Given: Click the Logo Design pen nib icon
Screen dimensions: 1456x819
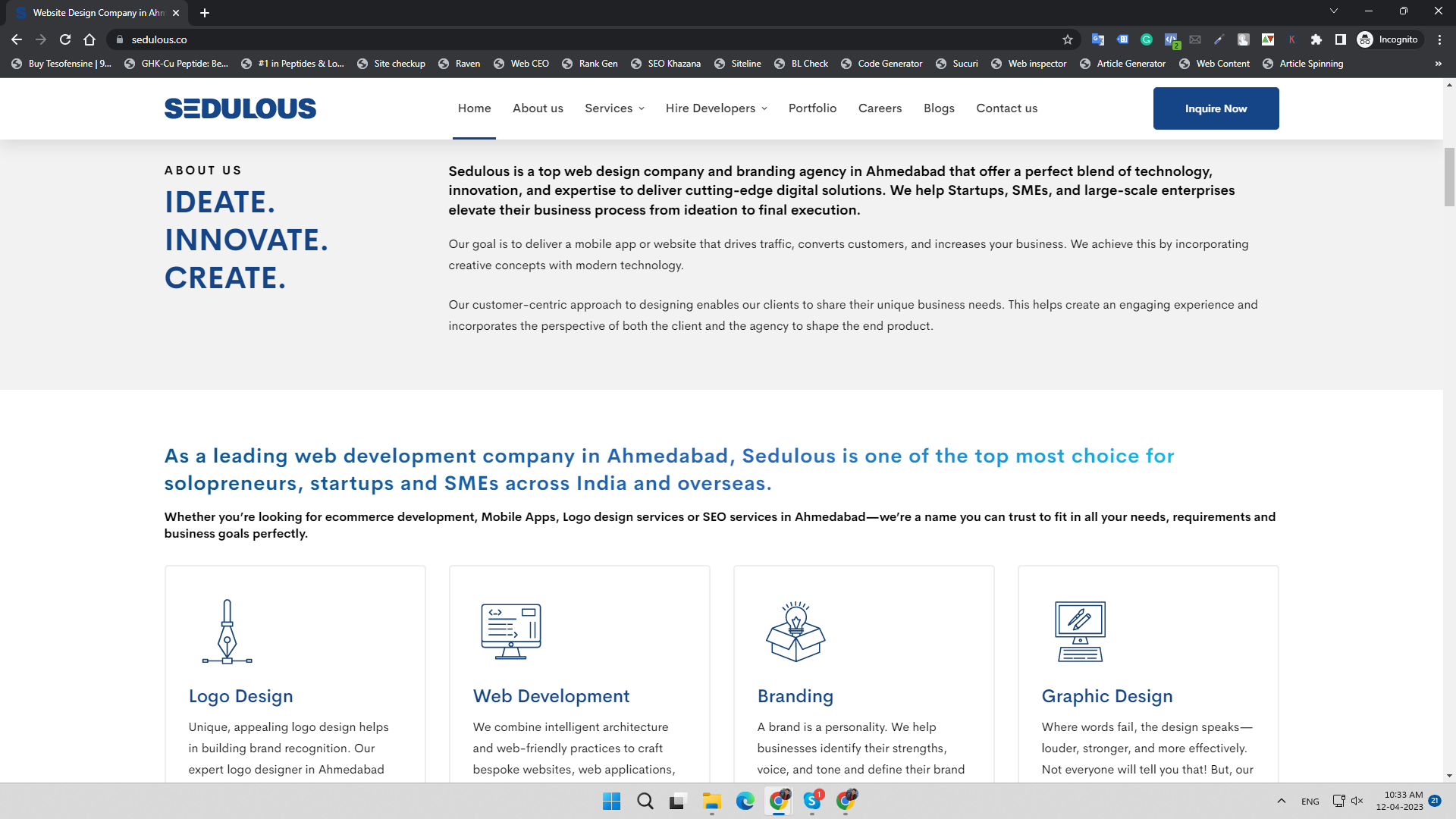Looking at the screenshot, I should point(227,632).
